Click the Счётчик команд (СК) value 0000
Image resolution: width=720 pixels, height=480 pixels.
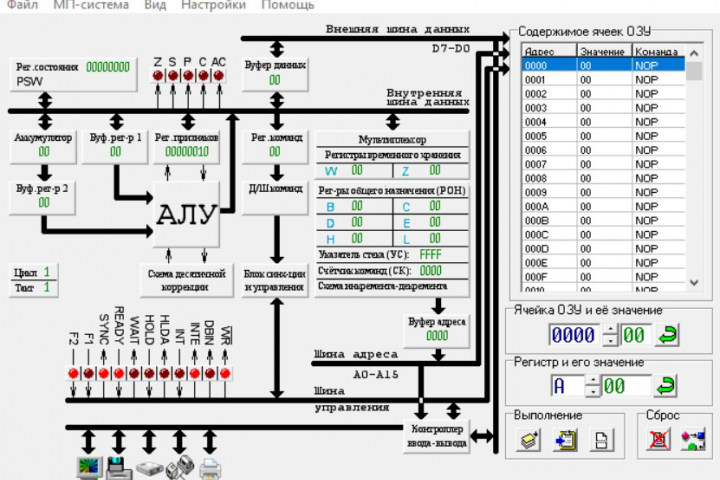click(x=431, y=271)
